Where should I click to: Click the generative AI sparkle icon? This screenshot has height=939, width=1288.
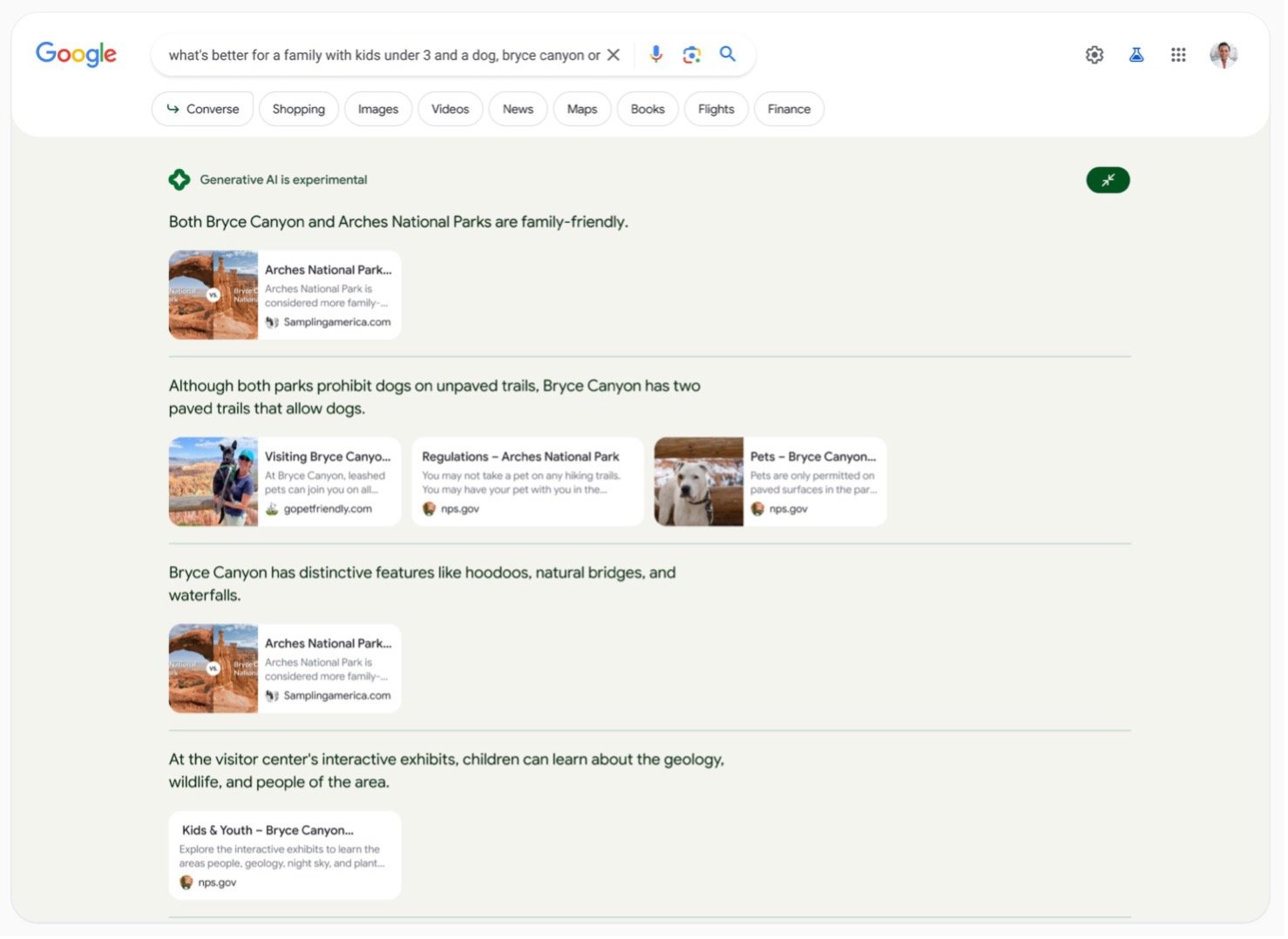pos(179,179)
